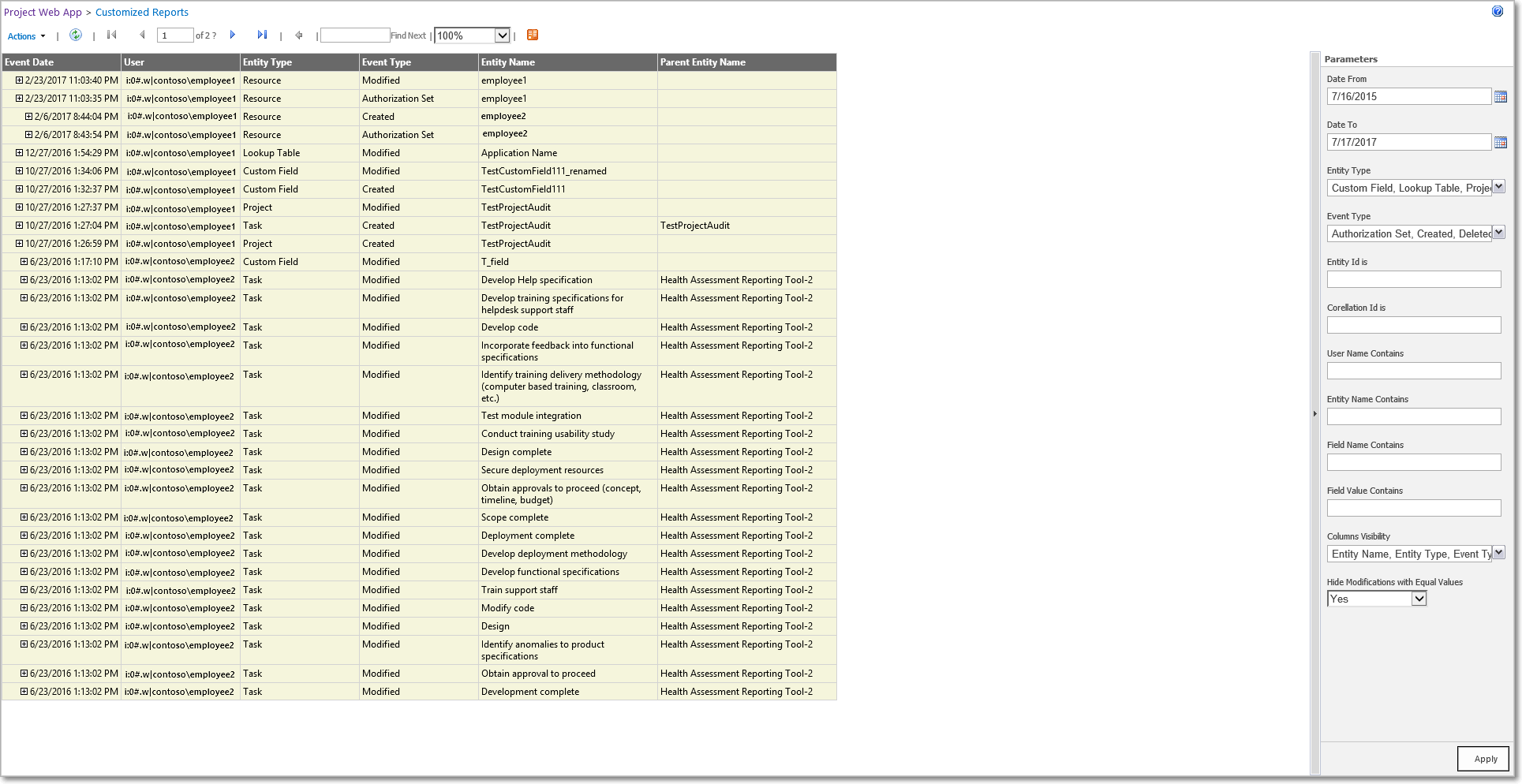Open the 100% zoom dropdown
The height and width of the screenshot is (784, 1522).
pos(473,35)
